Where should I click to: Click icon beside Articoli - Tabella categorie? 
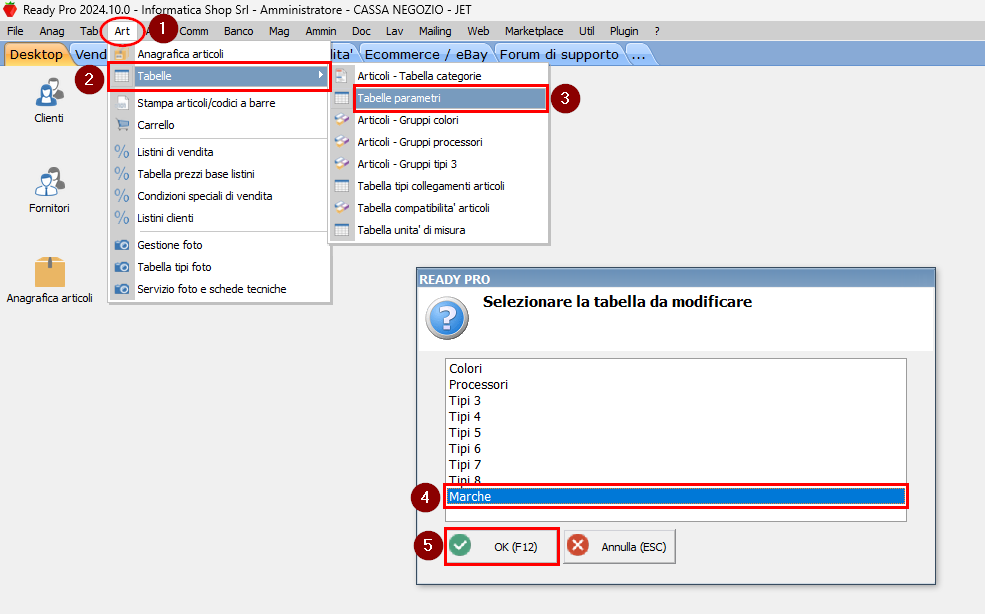tap(341, 76)
